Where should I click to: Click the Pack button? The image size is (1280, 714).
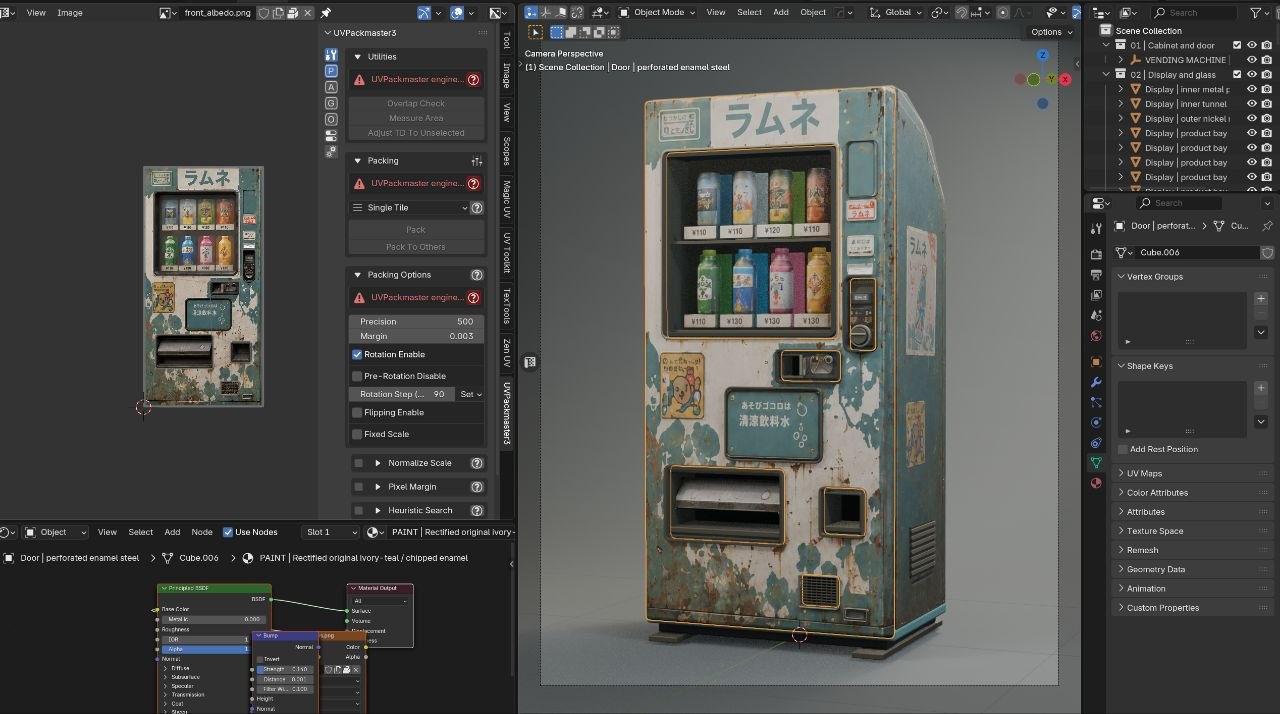pos(416,230)
